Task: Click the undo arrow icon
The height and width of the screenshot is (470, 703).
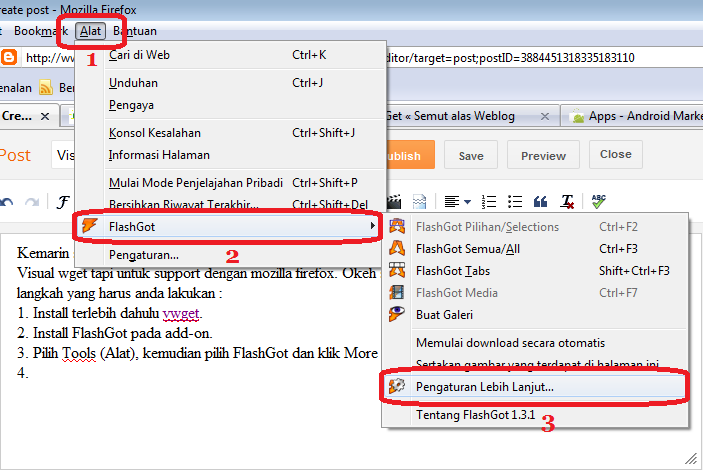Action: [x=6, y=202]
